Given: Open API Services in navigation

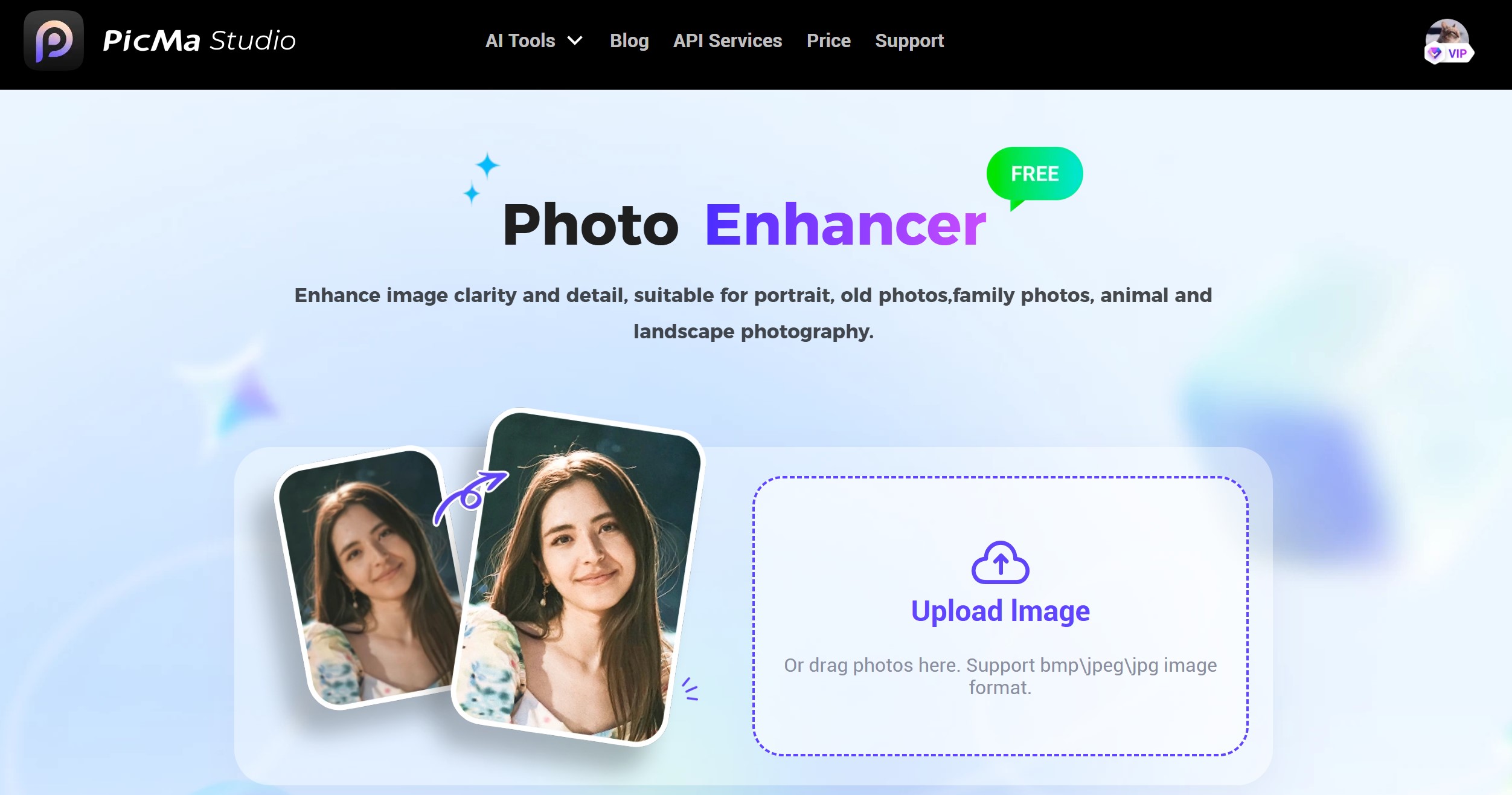Looking at the screenshot, I should pos(728,40).
